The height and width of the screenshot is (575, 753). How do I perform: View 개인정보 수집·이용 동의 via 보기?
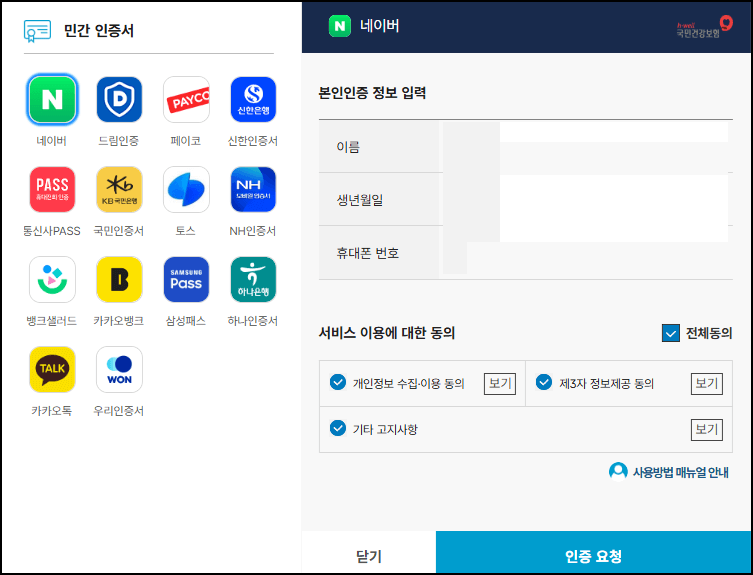coord(499,383)
